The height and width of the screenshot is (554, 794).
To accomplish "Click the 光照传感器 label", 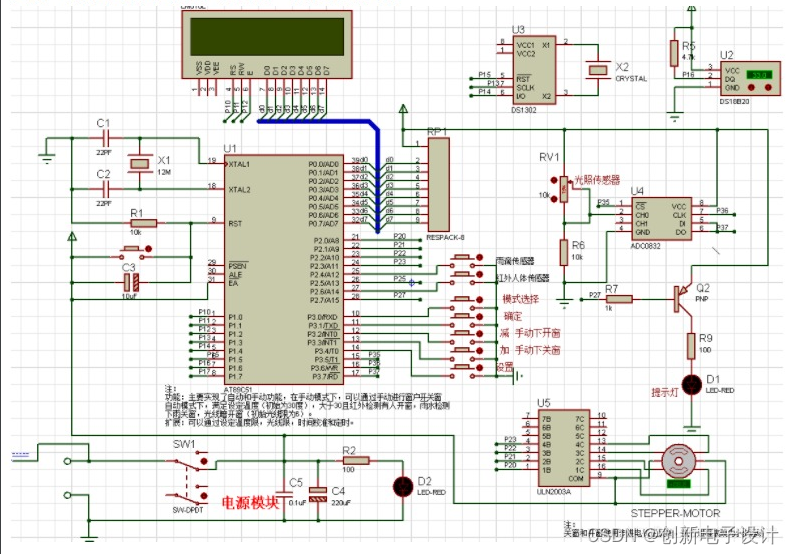I will click(597, 180).
